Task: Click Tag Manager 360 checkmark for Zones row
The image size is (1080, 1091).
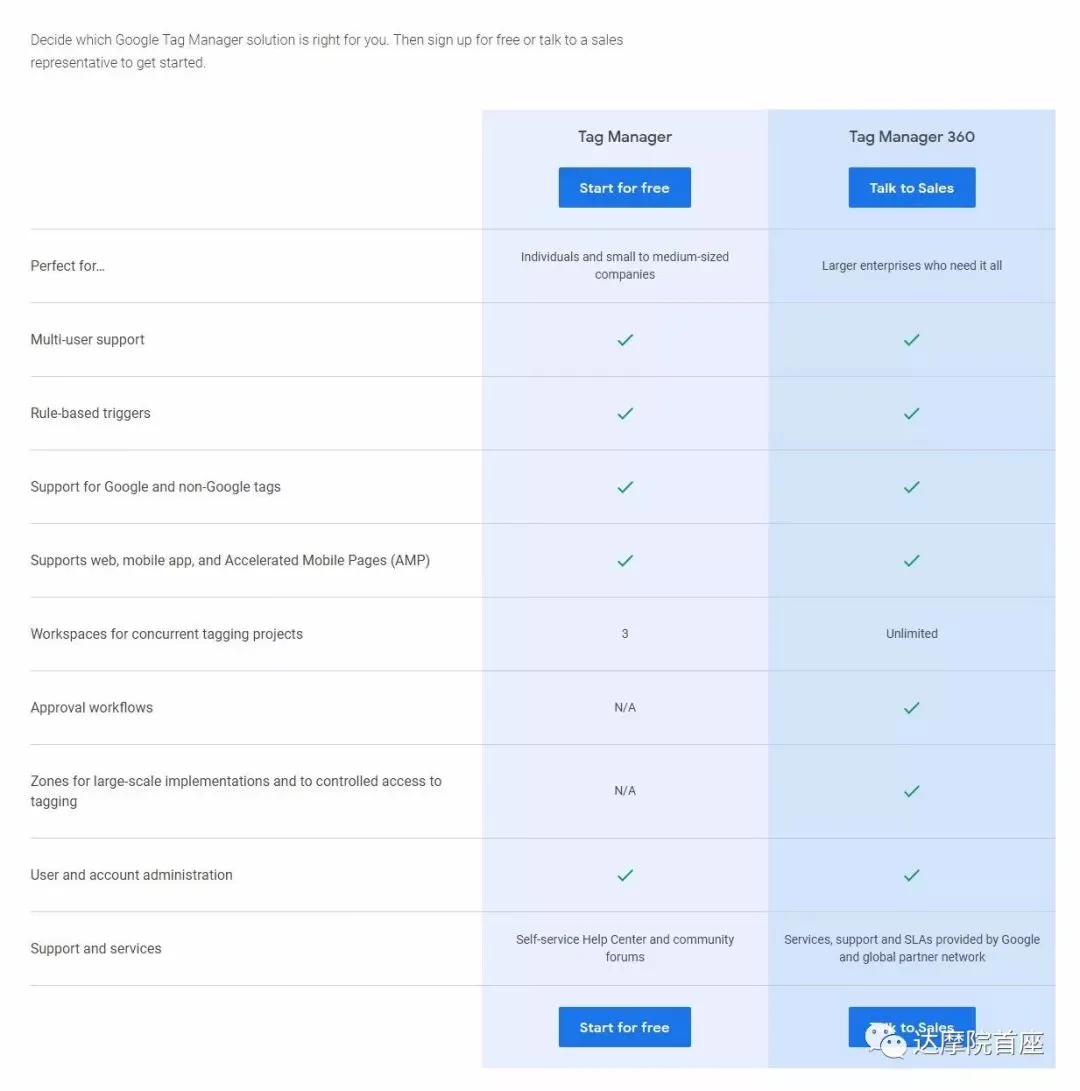Action: pos(912,791)
